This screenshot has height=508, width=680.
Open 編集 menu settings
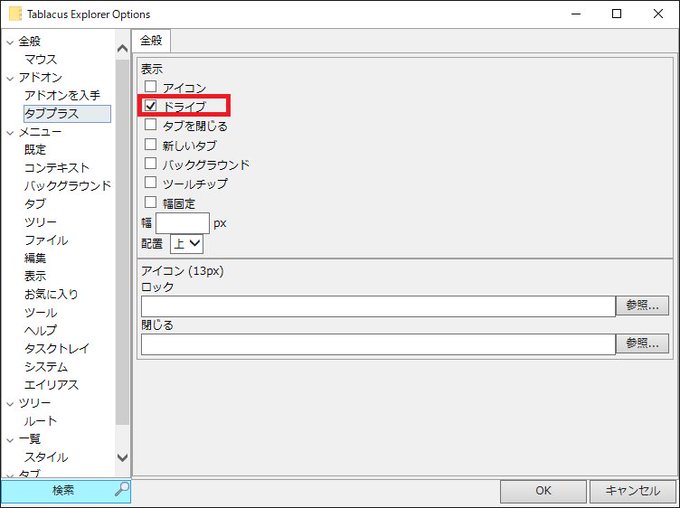pos(35,258)
